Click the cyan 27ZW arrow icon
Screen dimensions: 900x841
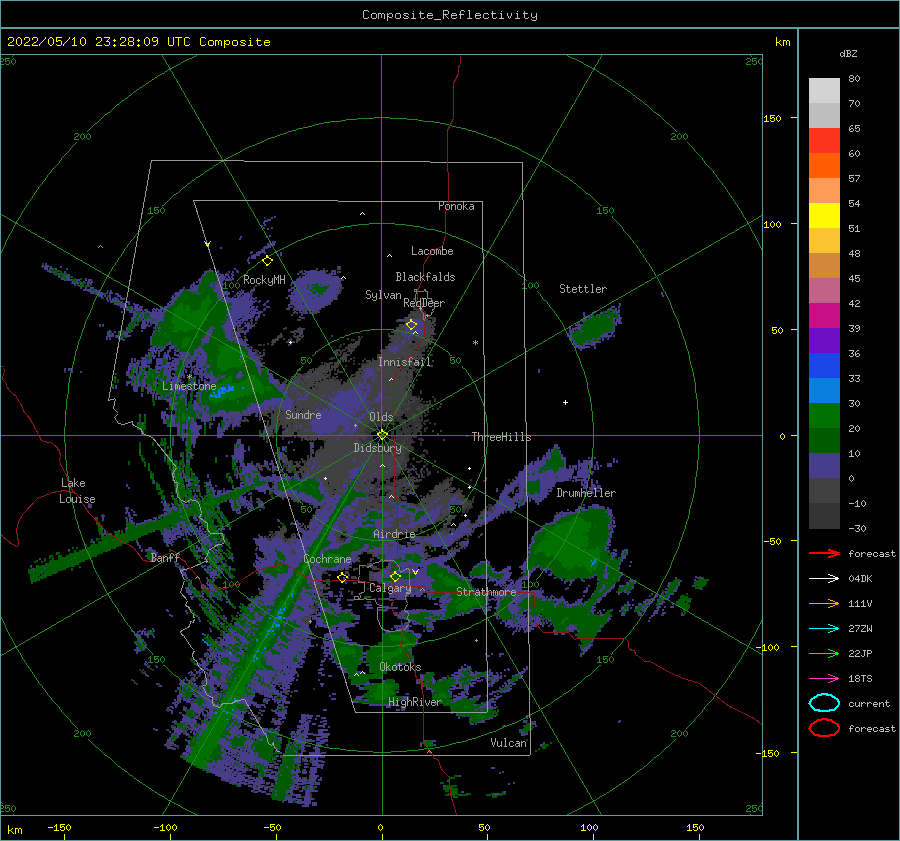coord(824,629)
